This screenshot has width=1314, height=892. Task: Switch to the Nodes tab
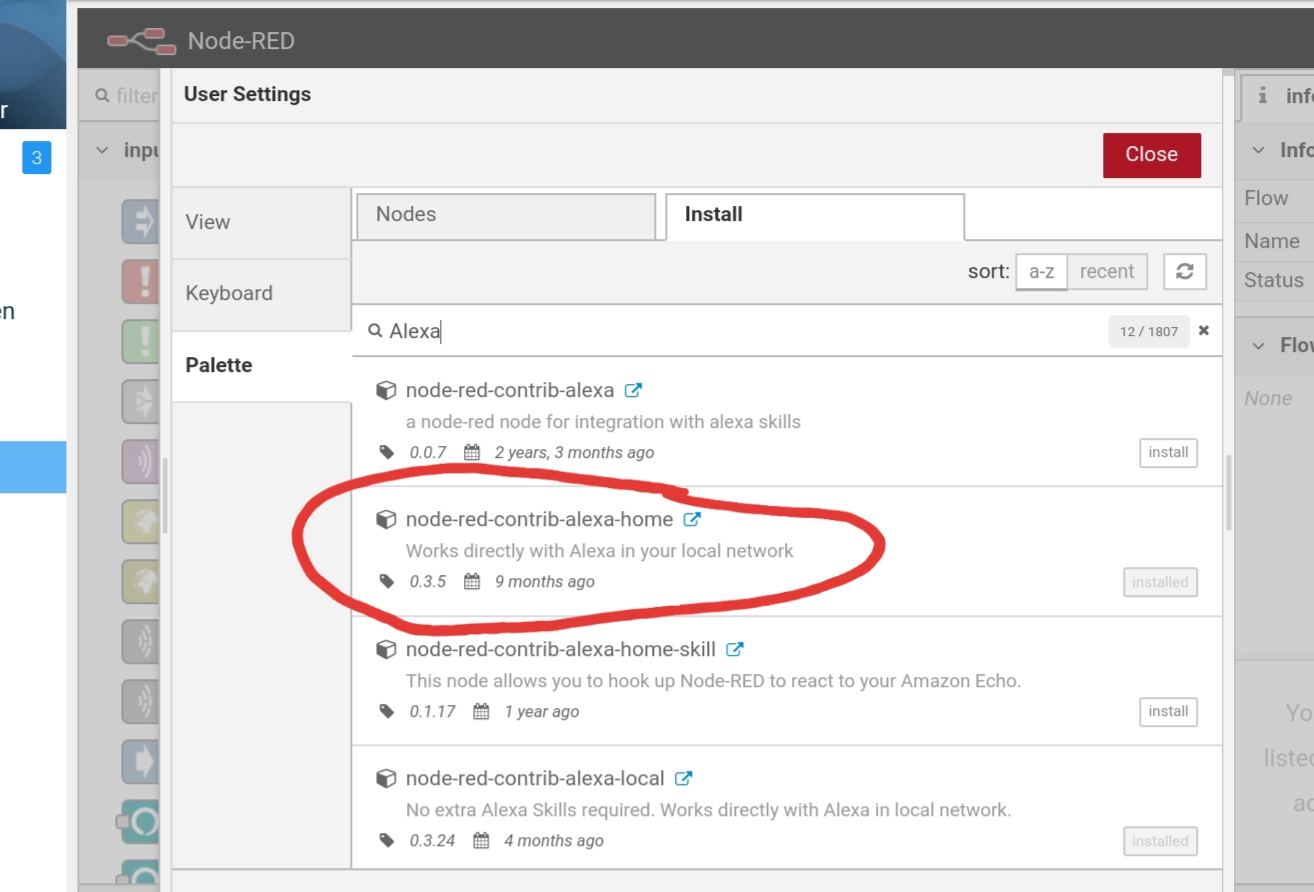[506, 216]
